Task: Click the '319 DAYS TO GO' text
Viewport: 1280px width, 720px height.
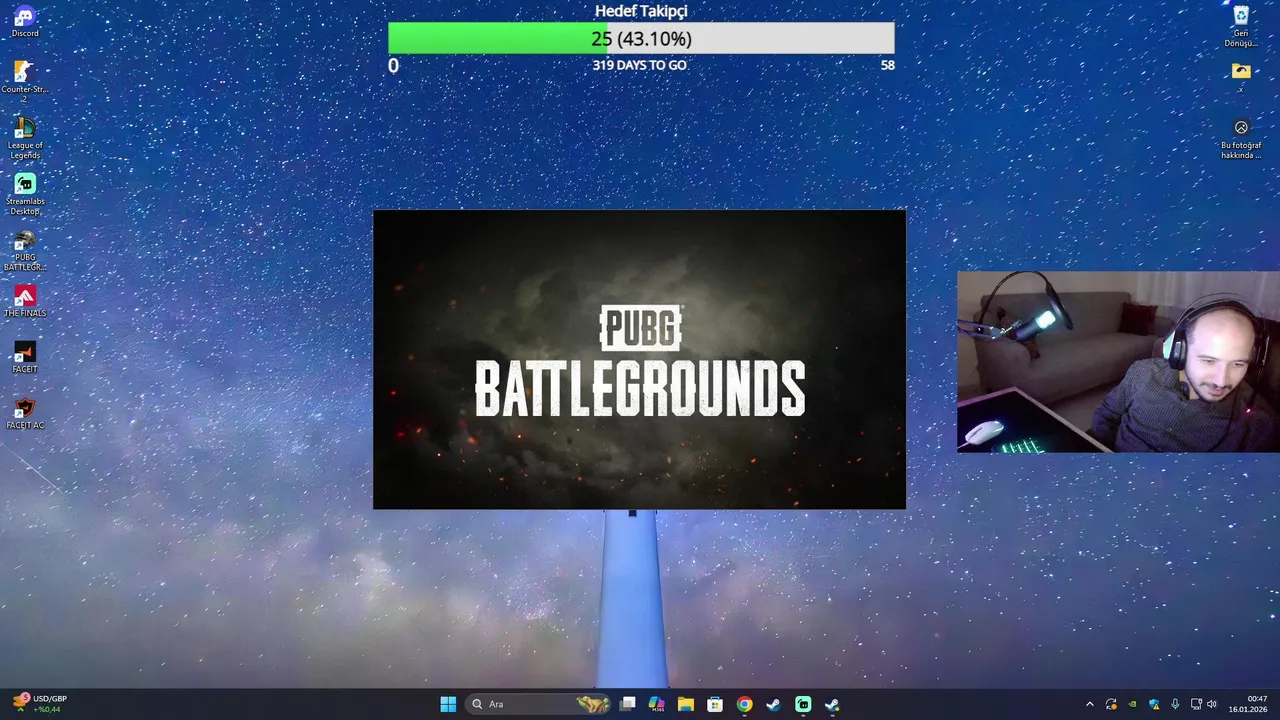Action: tap(639, 65)
